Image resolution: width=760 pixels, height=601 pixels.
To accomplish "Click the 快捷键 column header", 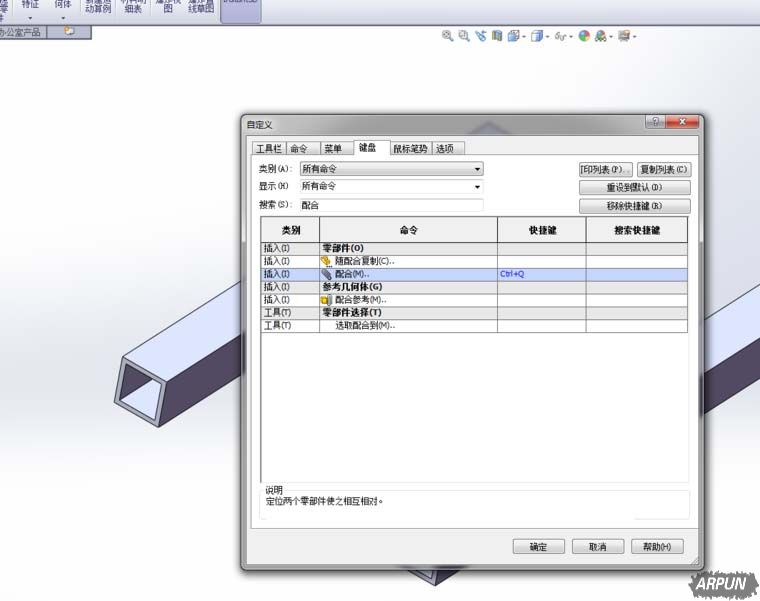I will pyautogui.click(x=542, y=230).
